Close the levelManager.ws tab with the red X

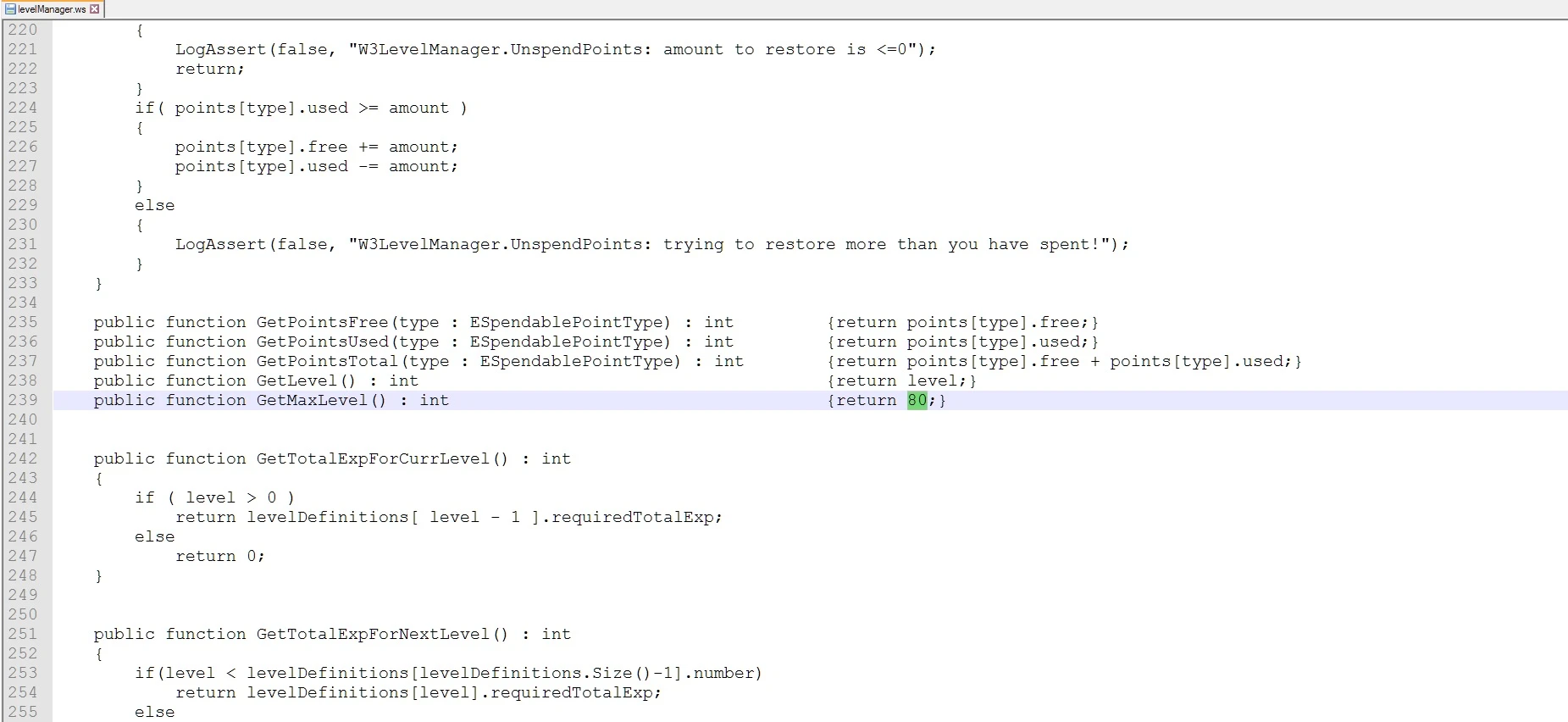pyautogui.click(x=94, y=9)
